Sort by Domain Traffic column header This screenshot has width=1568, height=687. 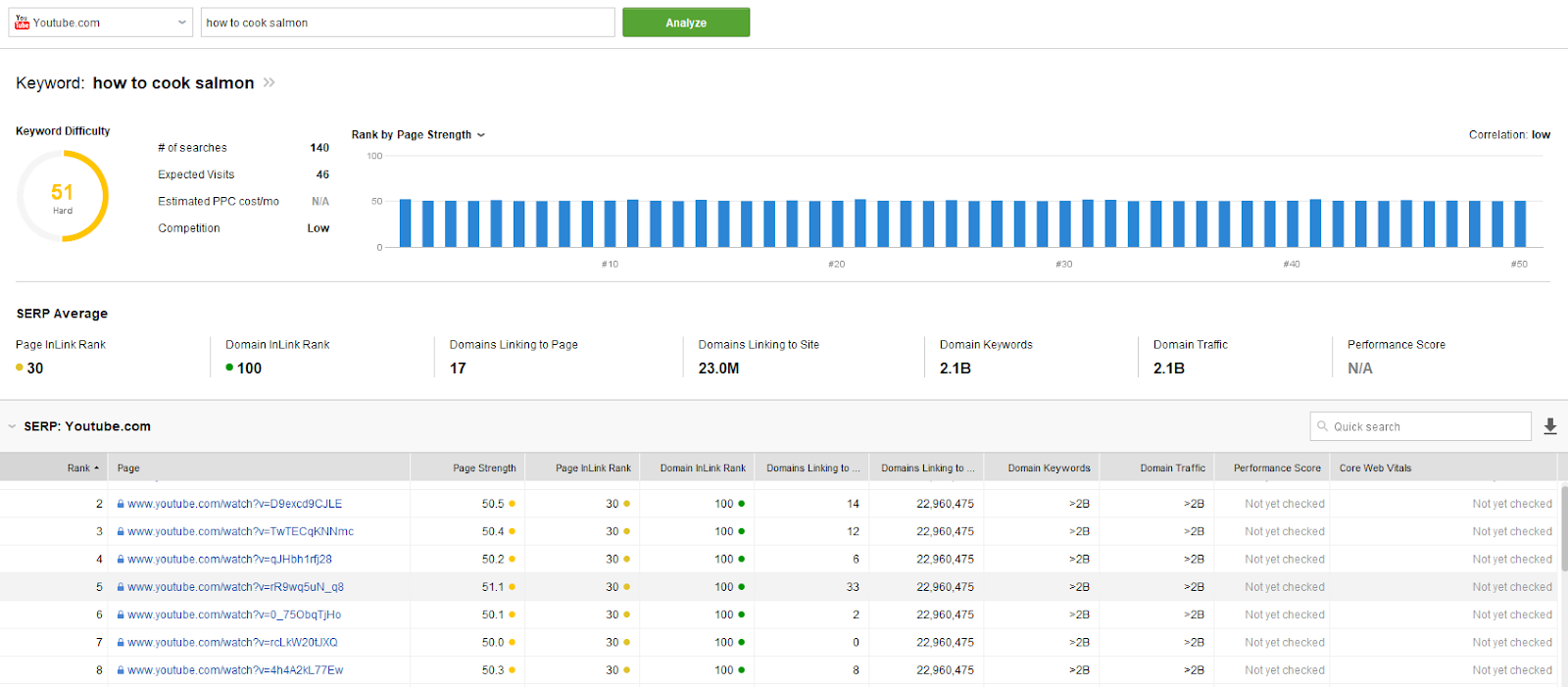coord(1172,468)
